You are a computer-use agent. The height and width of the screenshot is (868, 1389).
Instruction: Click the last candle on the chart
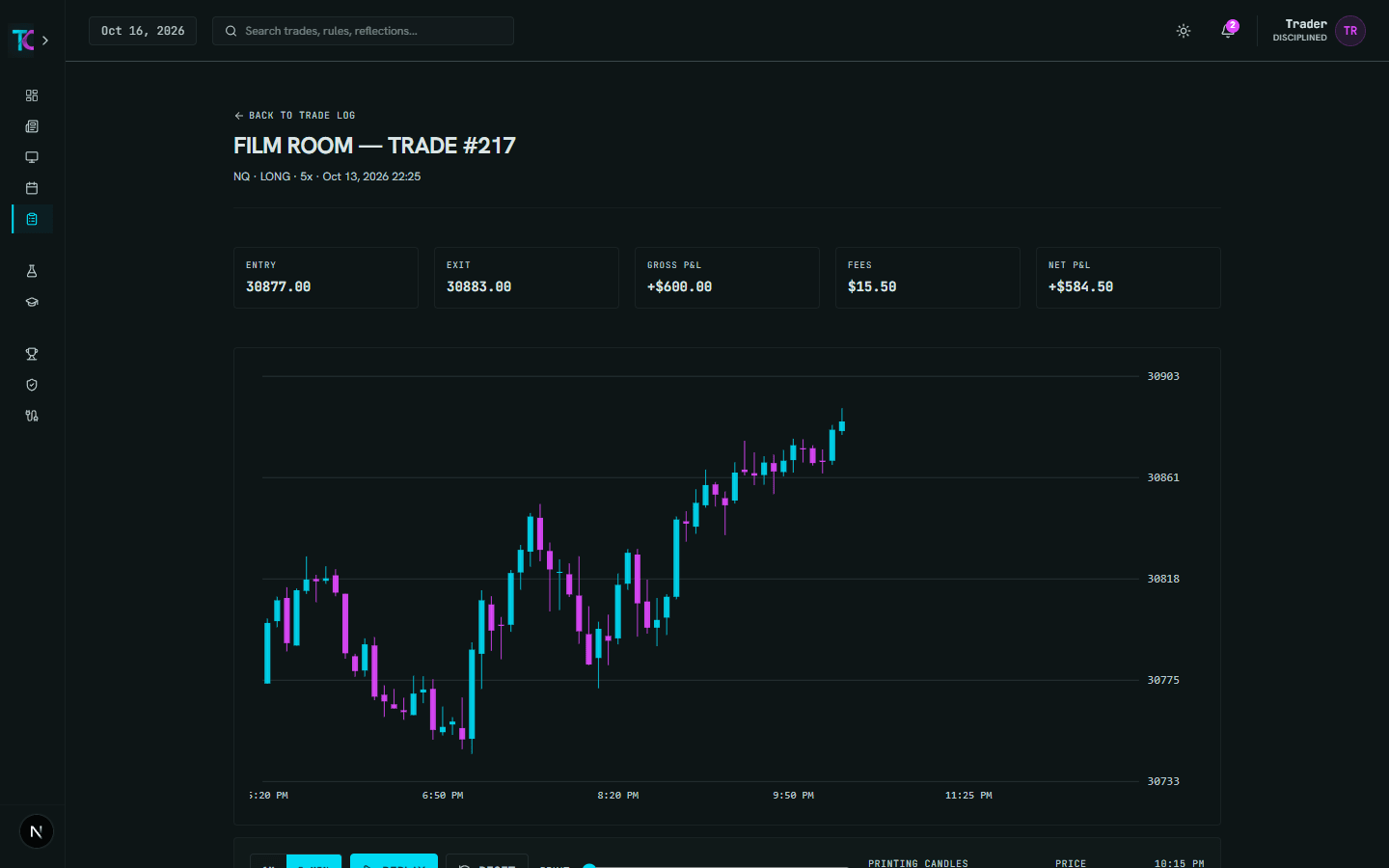[x=842, y=424]
